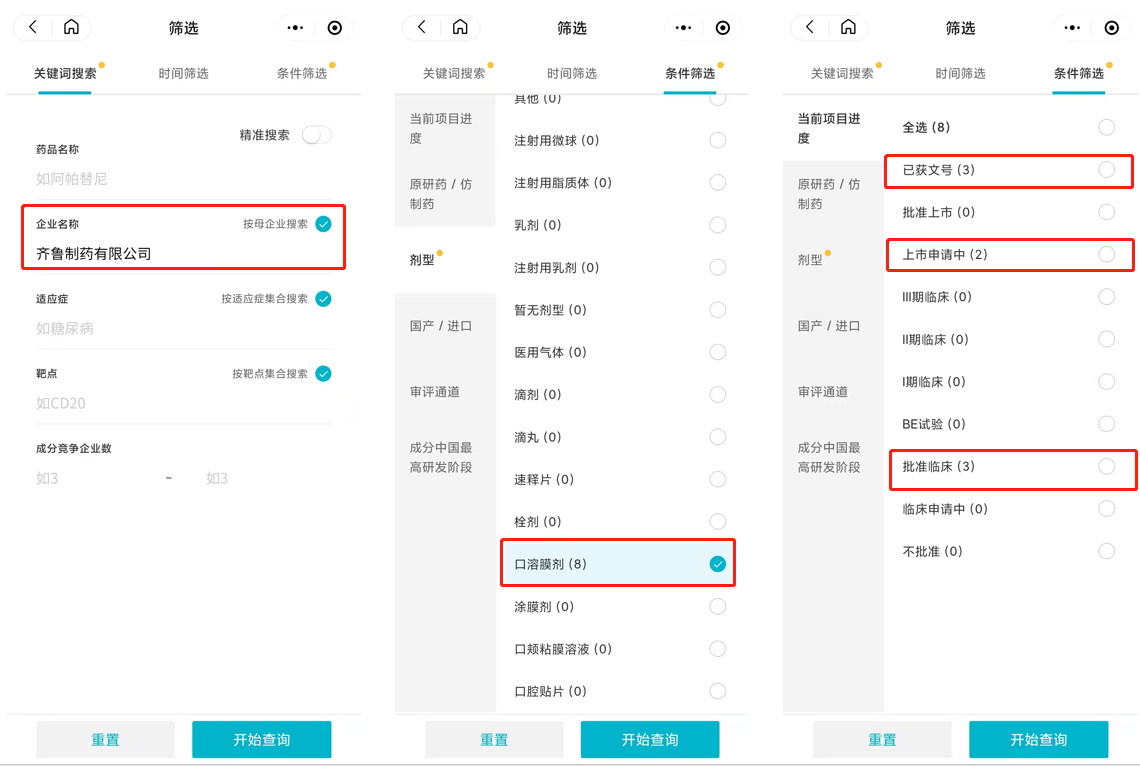Uncheck the 按适应症集合搜索 checkbox
This screenshot has width=1140, height=766.
pos(323,299)
